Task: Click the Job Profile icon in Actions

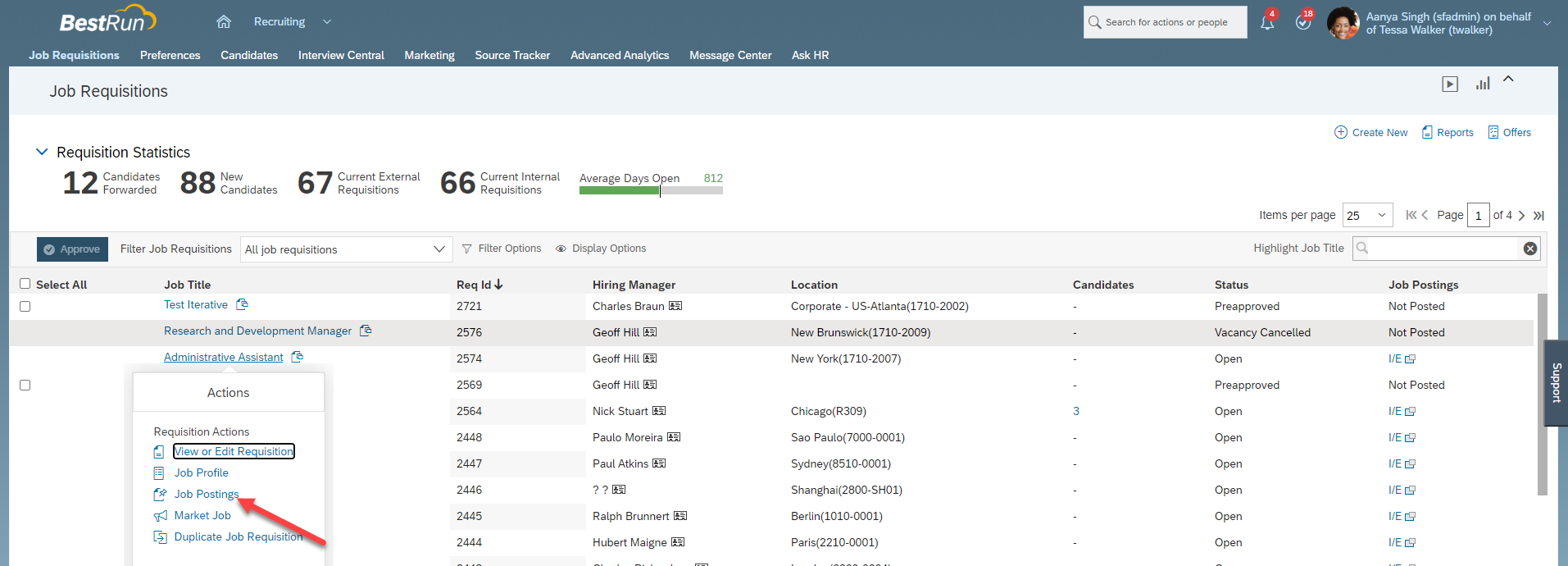Action: point(159,473)
